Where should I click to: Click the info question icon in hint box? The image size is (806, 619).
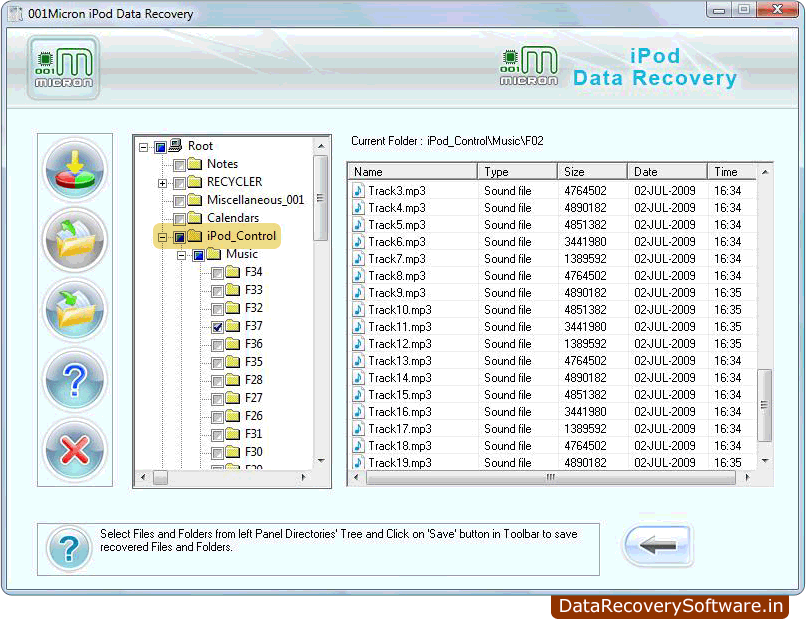coord(69,549)
